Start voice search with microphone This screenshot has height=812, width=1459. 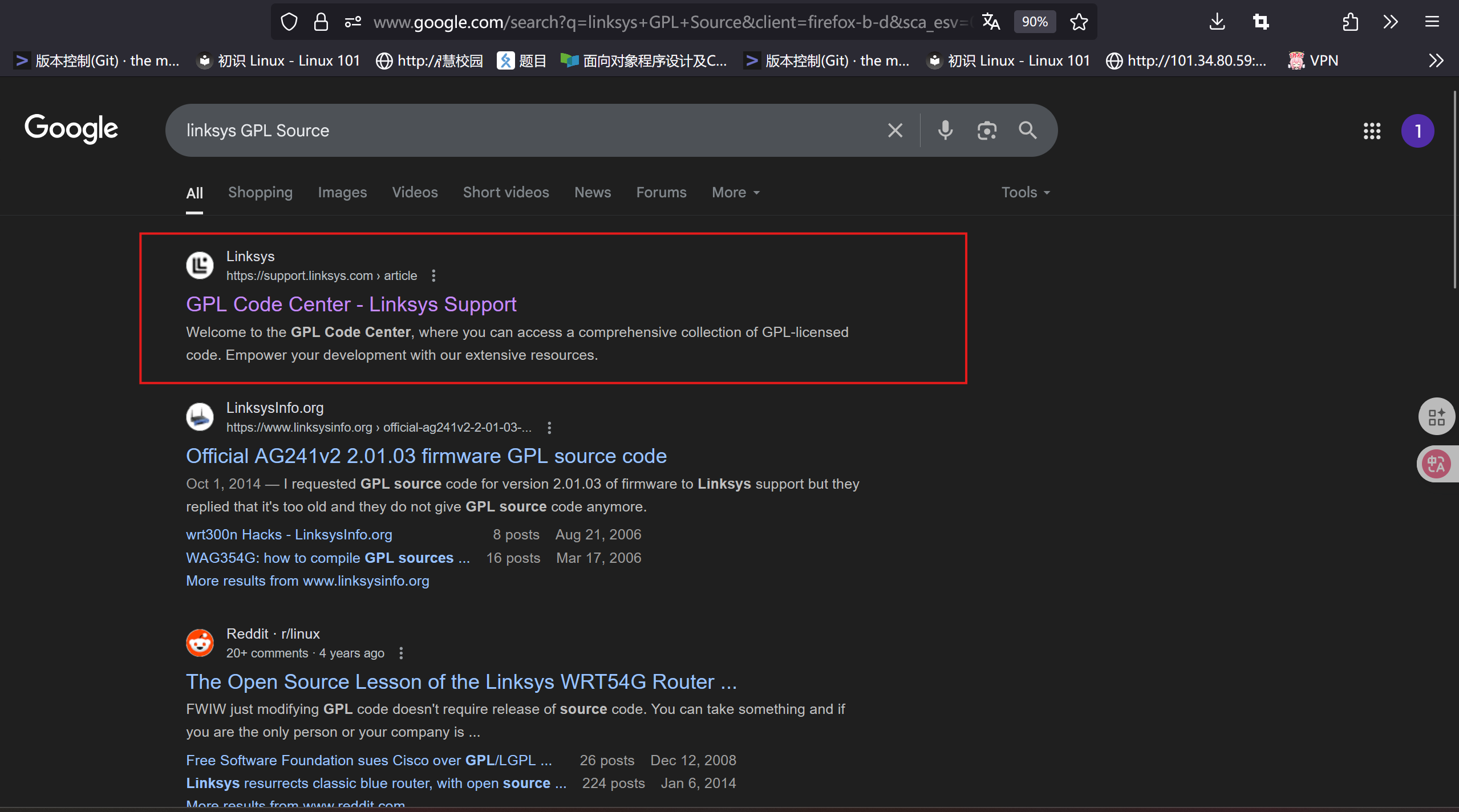click(x=945, y=131)
